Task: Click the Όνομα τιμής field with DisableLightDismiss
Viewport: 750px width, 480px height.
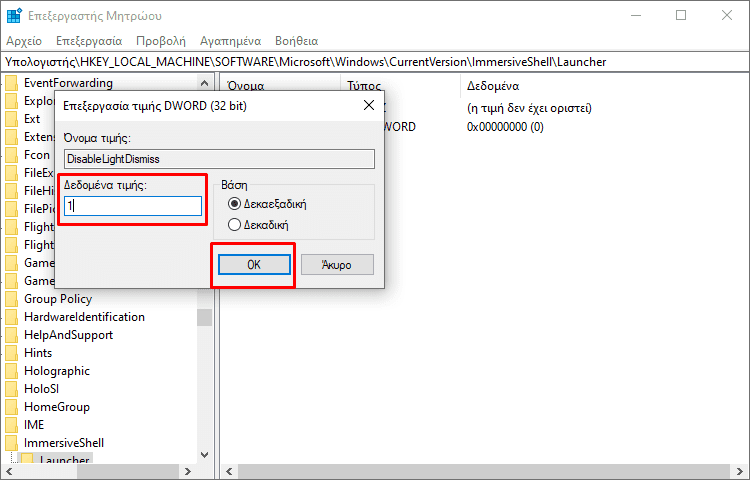Action: coord(219,159)
